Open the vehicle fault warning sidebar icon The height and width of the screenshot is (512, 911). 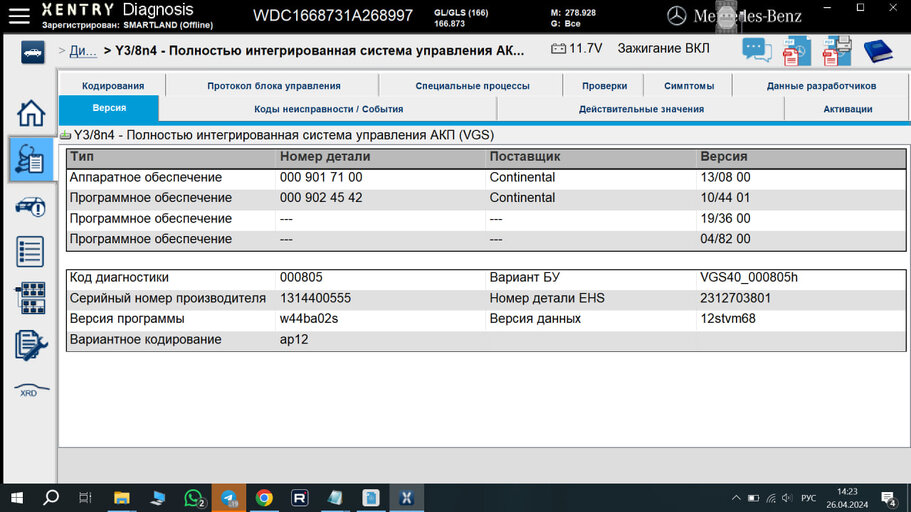30,206
